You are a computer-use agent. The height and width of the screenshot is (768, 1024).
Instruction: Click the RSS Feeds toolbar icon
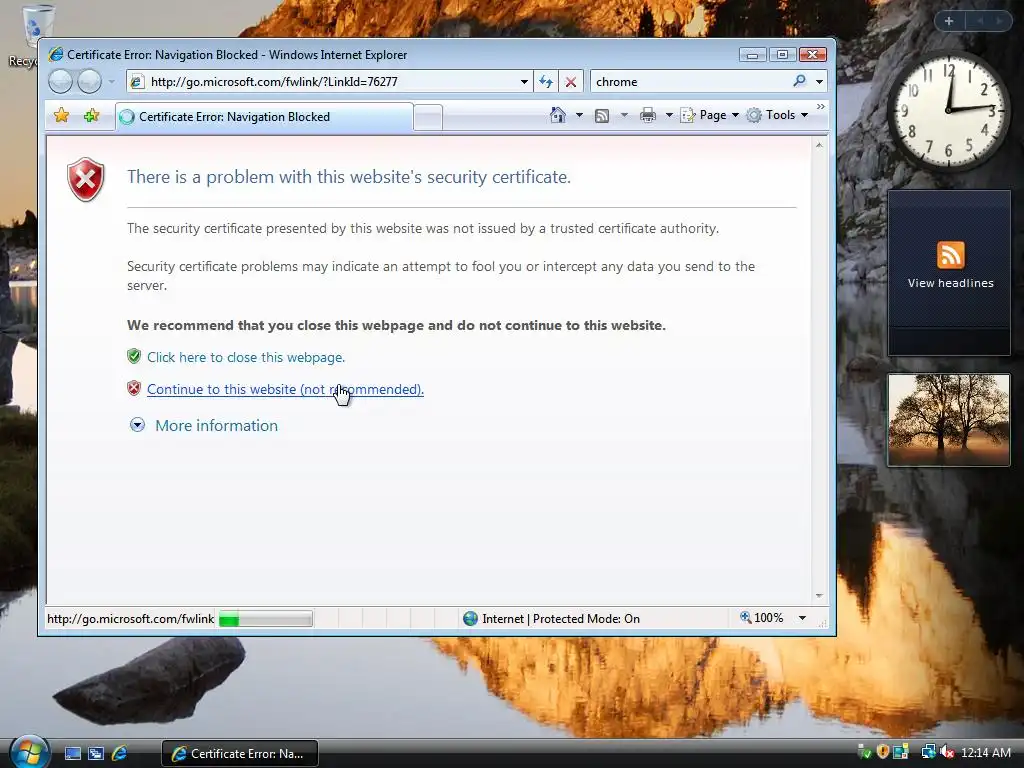coord(601,116)
